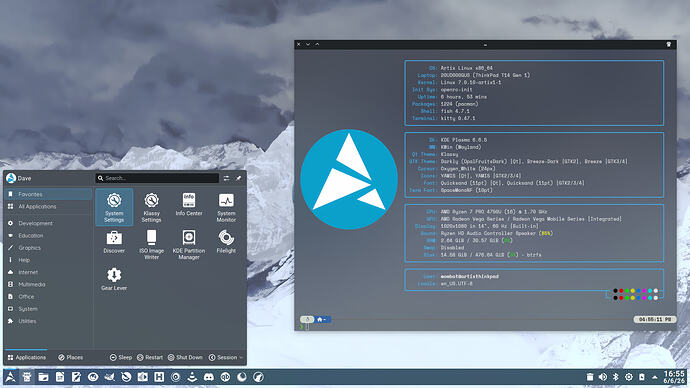Launch Klassy Settings
Viewport: 690px width, 388px height.
coord(151,207)
